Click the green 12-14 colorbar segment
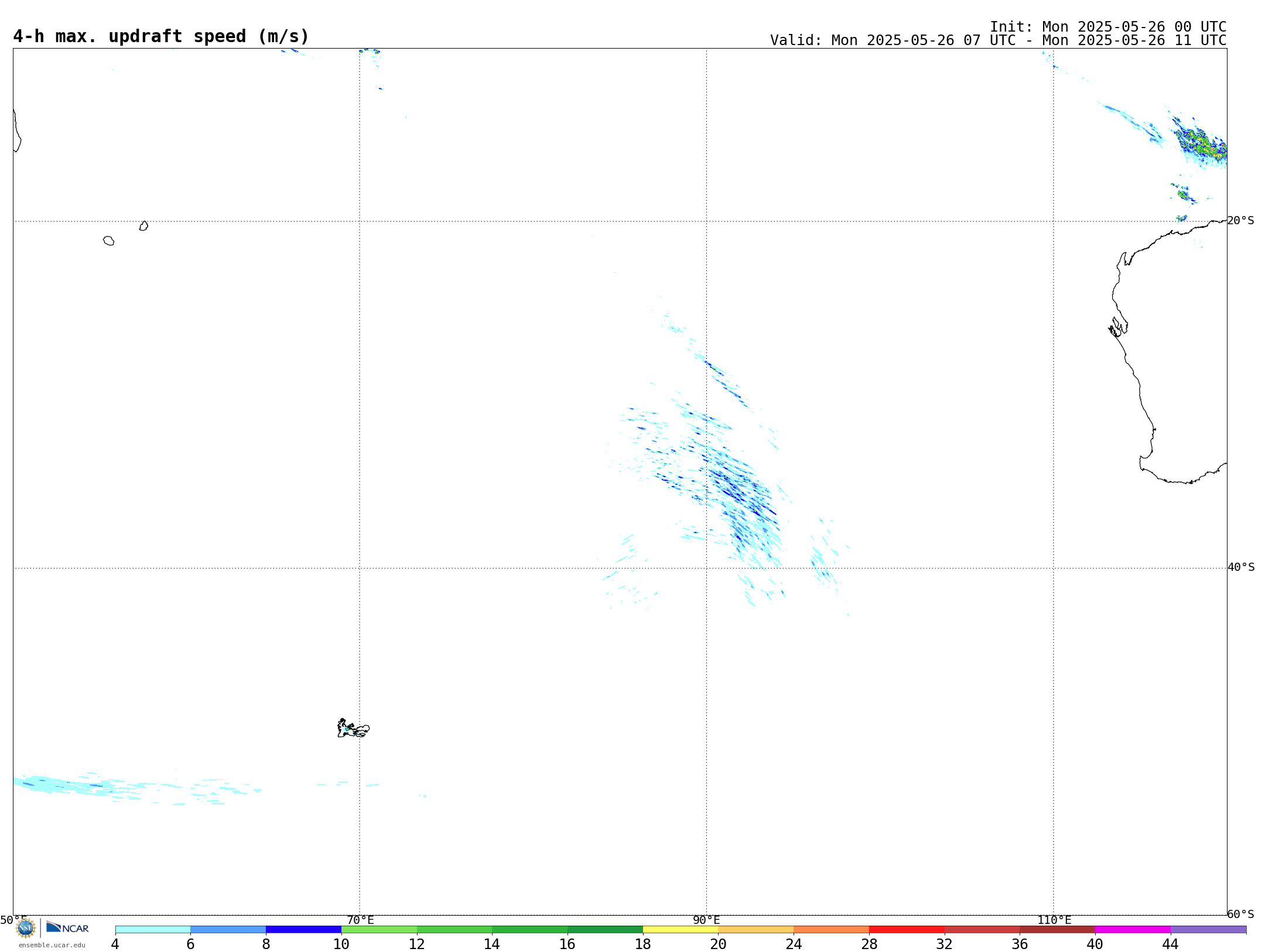The width and height of the screenshot is (1265, 952). pyautogui.click(x=454, y=930)
